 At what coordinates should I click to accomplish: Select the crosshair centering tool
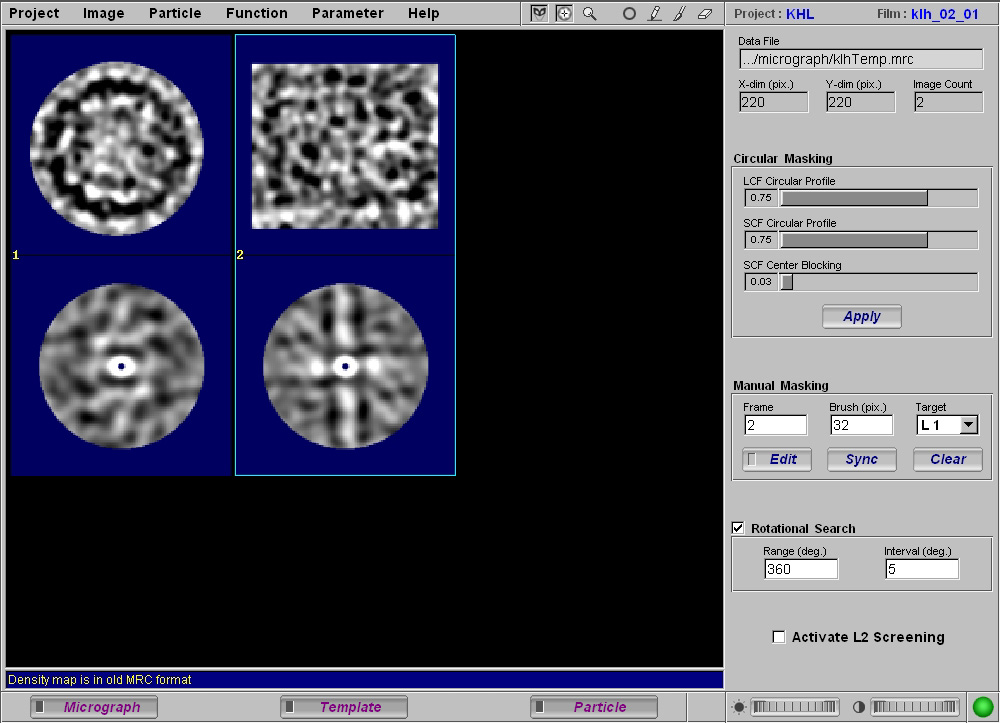pyautogui.click(x=564, y=14)
